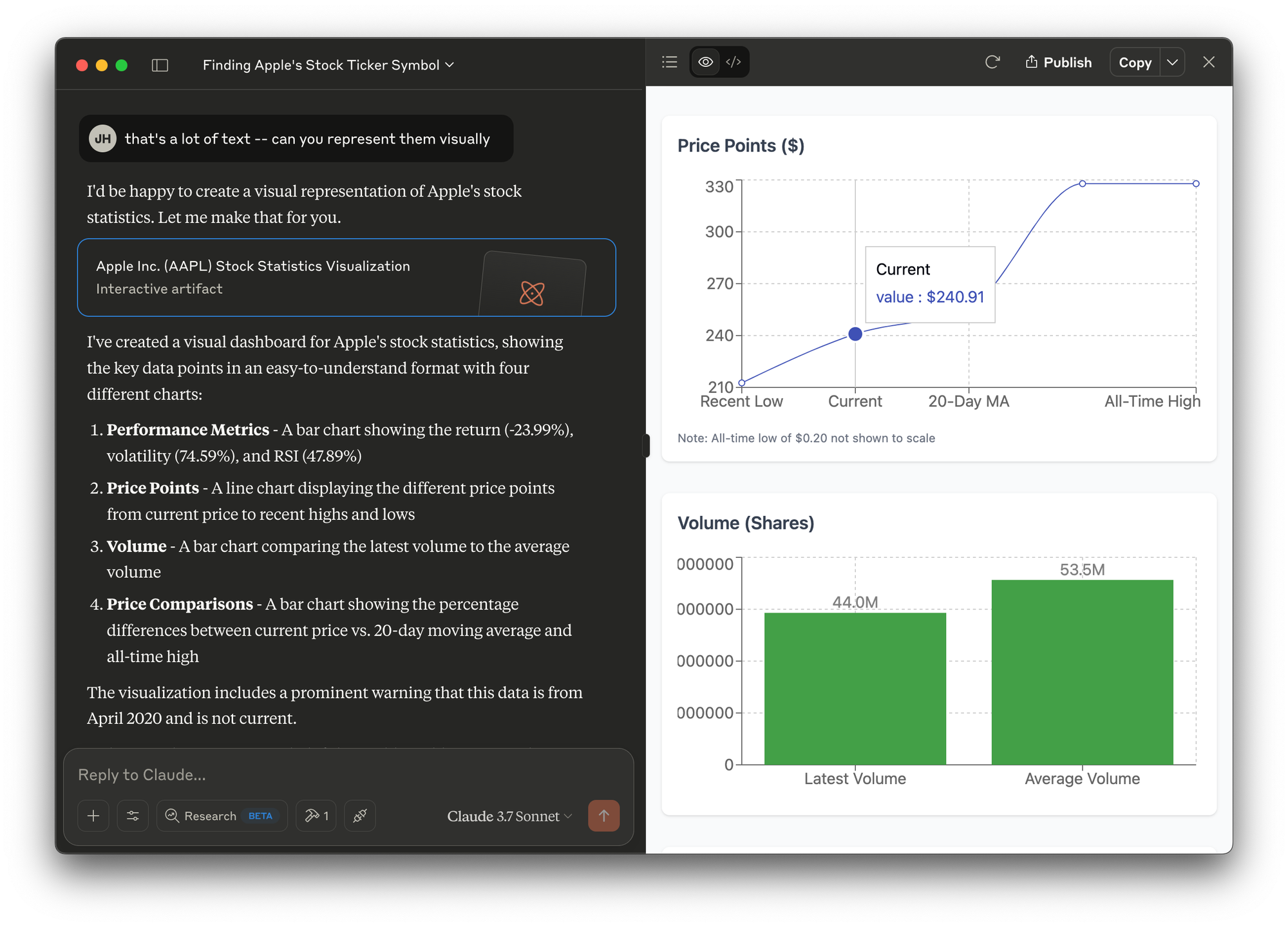The width and height of the screenshot is (1288, 927).
Task: Click the macOS green fullscreen window button
Action: (122, 65)
